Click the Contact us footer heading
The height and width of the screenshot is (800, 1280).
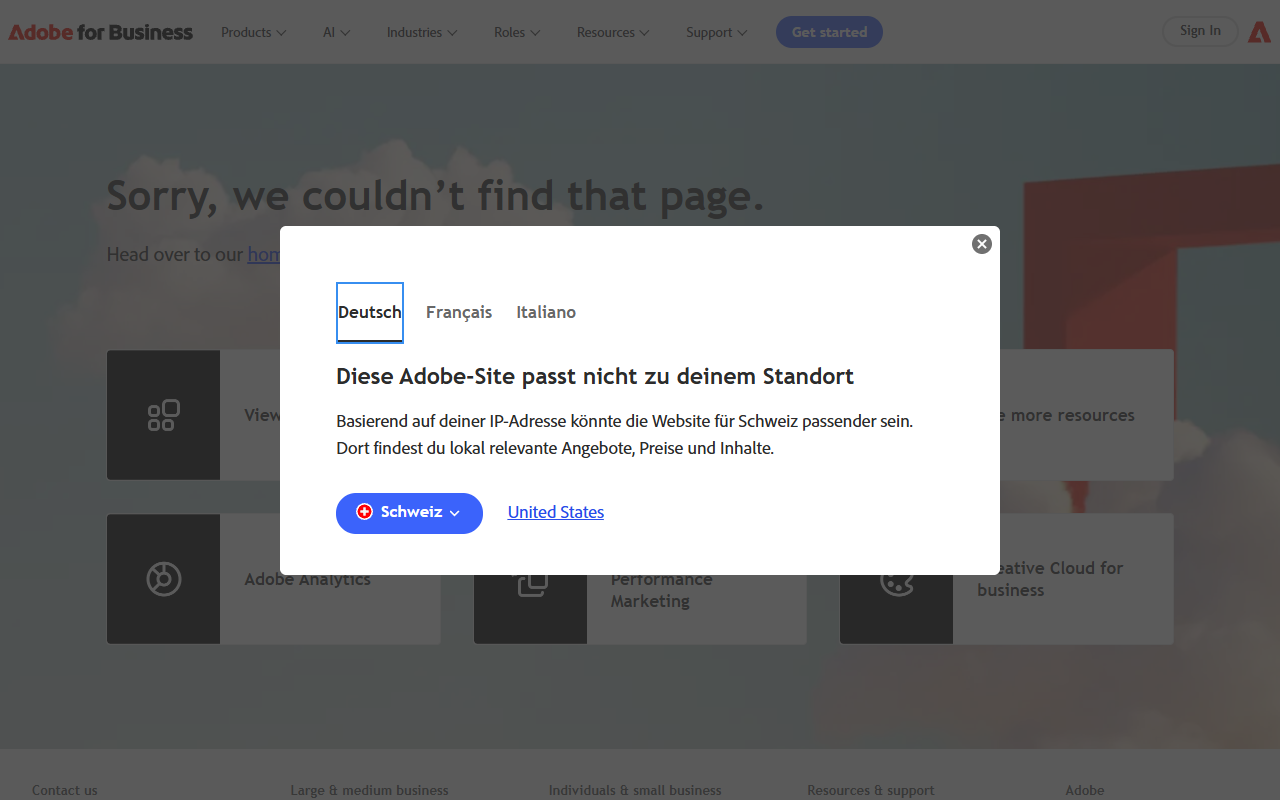65,790
